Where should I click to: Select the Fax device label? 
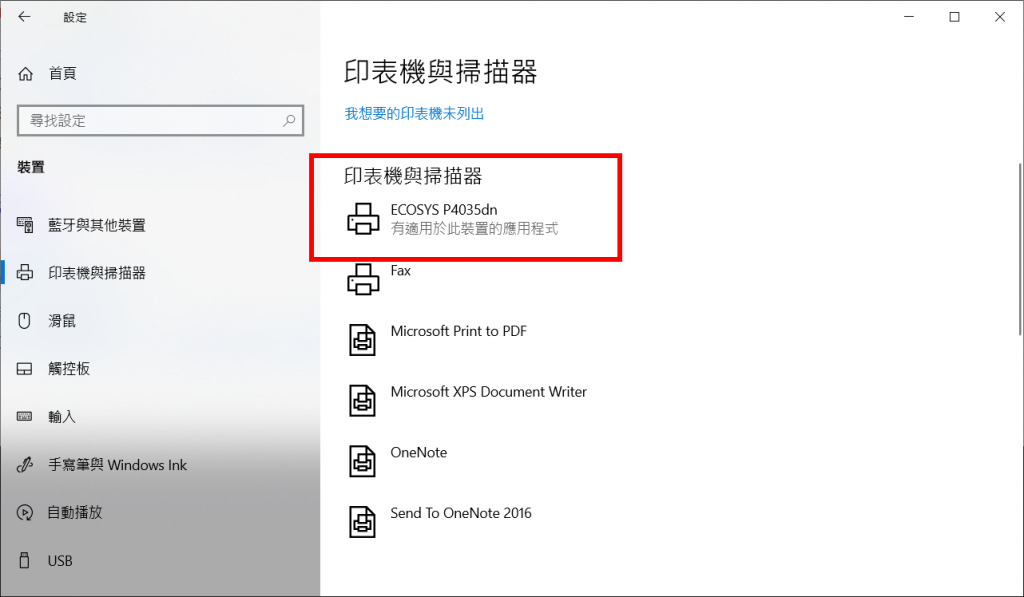tap(400, 270)
